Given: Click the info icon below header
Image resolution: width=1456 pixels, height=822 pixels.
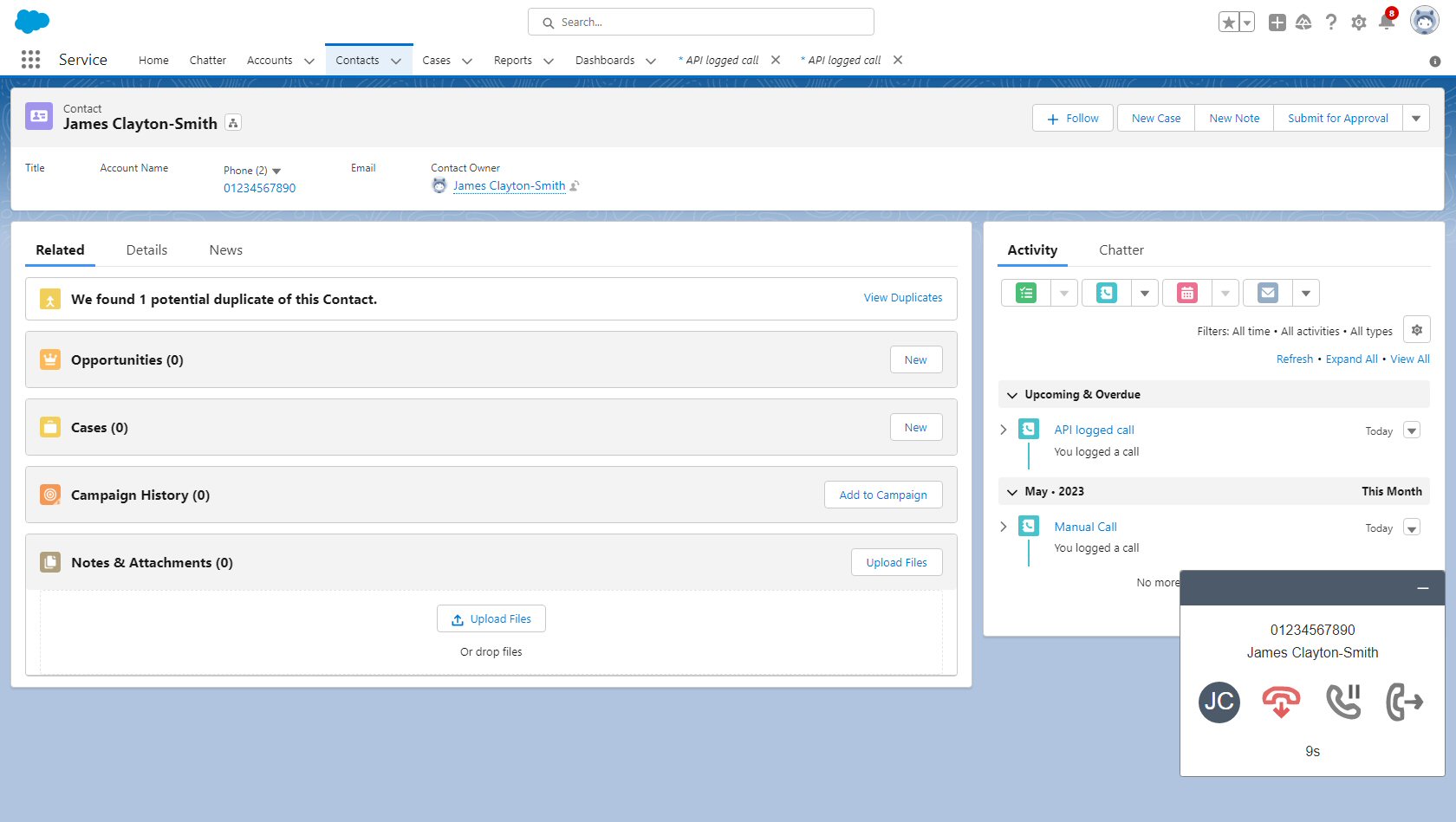Looking at the screenshot, I should [1435, 61].
